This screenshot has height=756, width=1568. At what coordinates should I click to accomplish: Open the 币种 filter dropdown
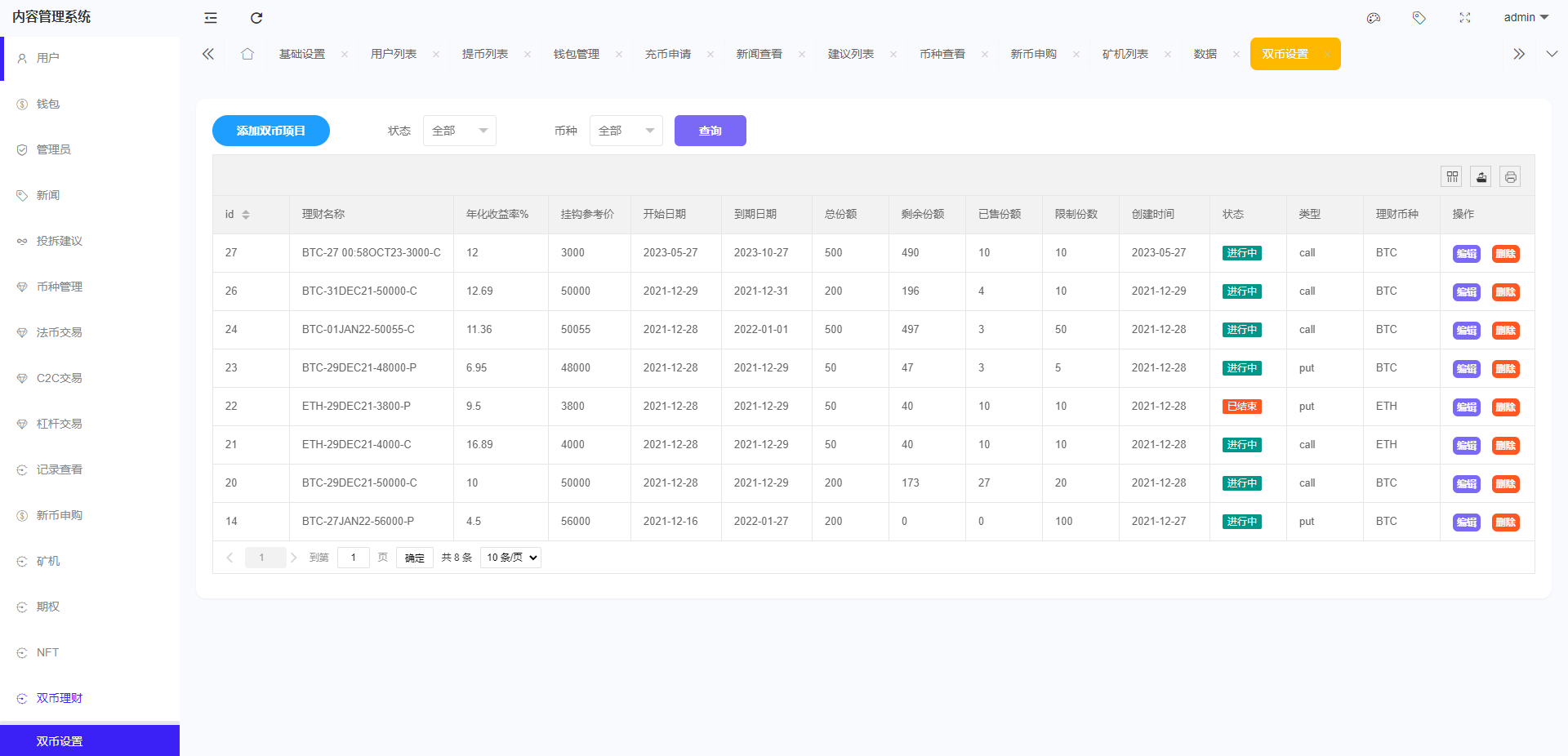coord(626,131)
